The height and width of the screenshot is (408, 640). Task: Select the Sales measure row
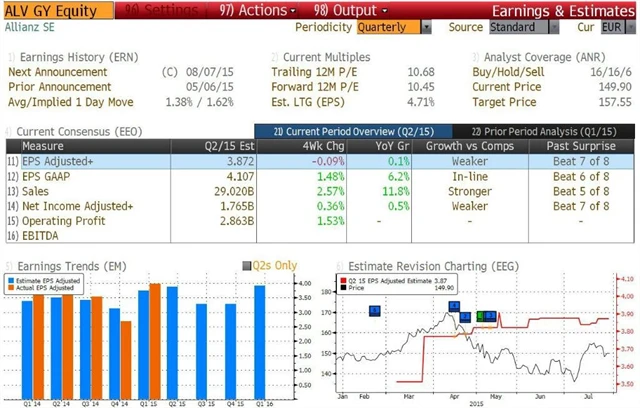click(320, 191)
